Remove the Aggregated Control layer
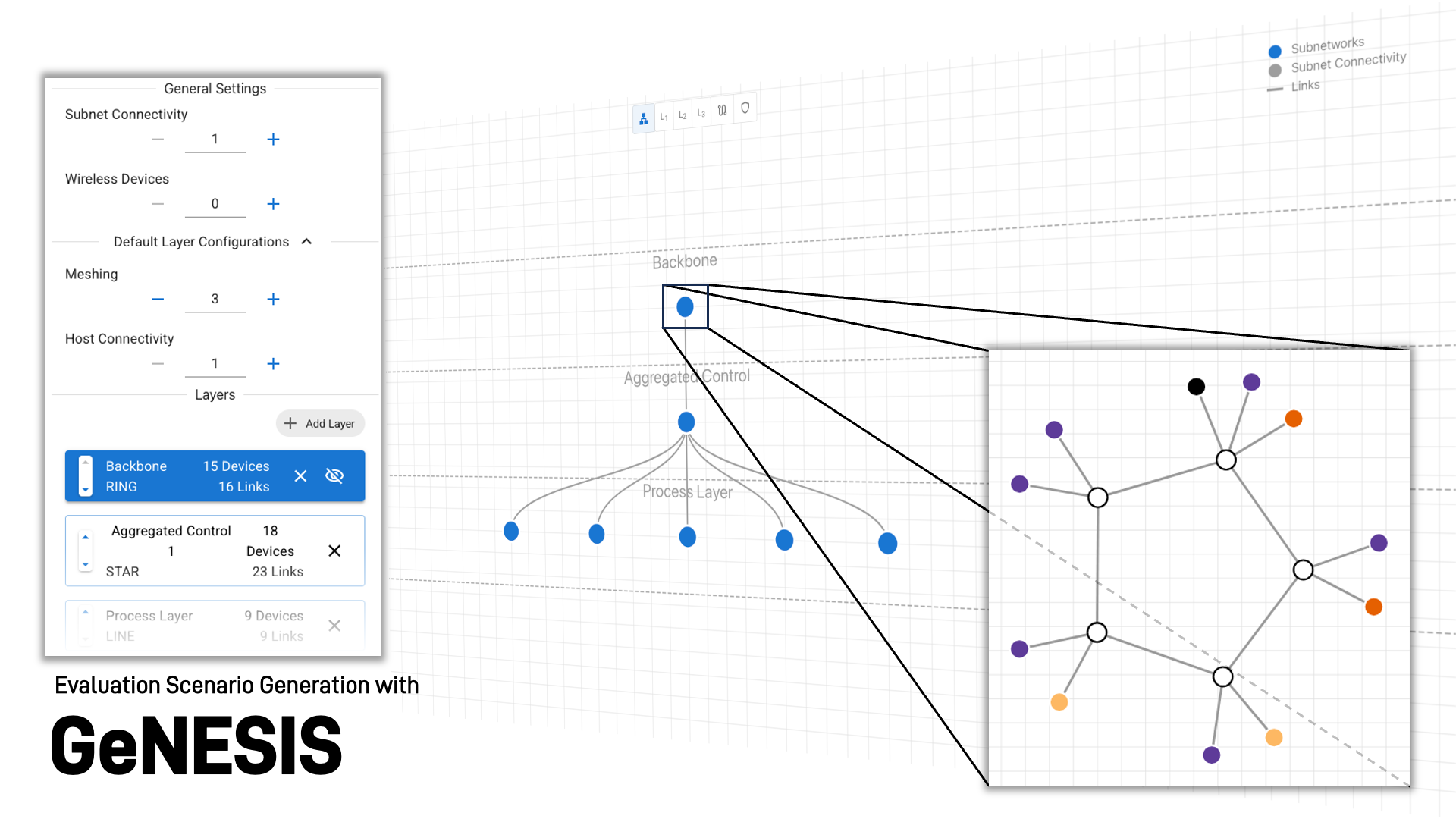The height and width of the screenshot is (819, 1456). tap(334, 551)
